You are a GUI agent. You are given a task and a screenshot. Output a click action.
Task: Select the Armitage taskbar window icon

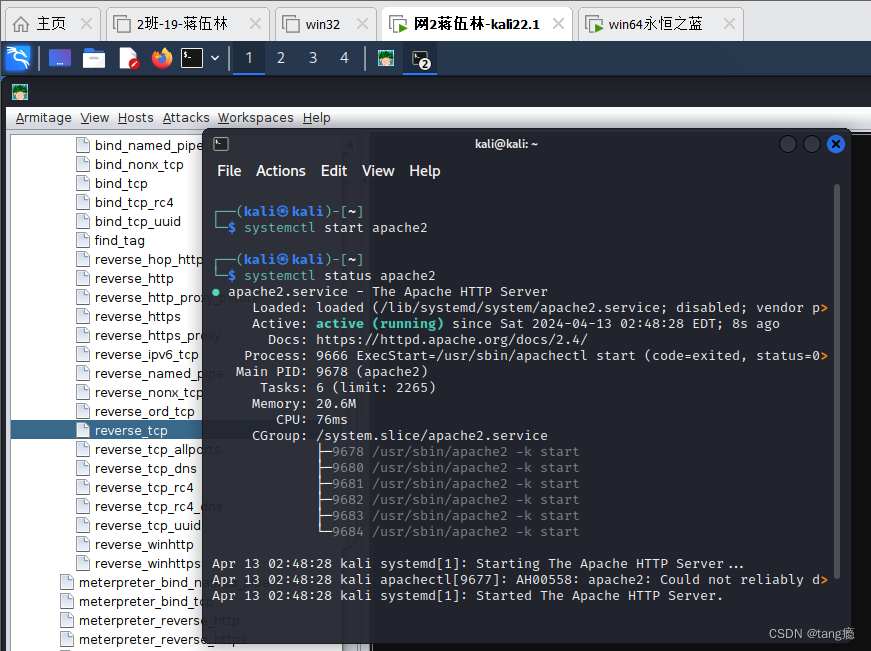tap(386, 58)
